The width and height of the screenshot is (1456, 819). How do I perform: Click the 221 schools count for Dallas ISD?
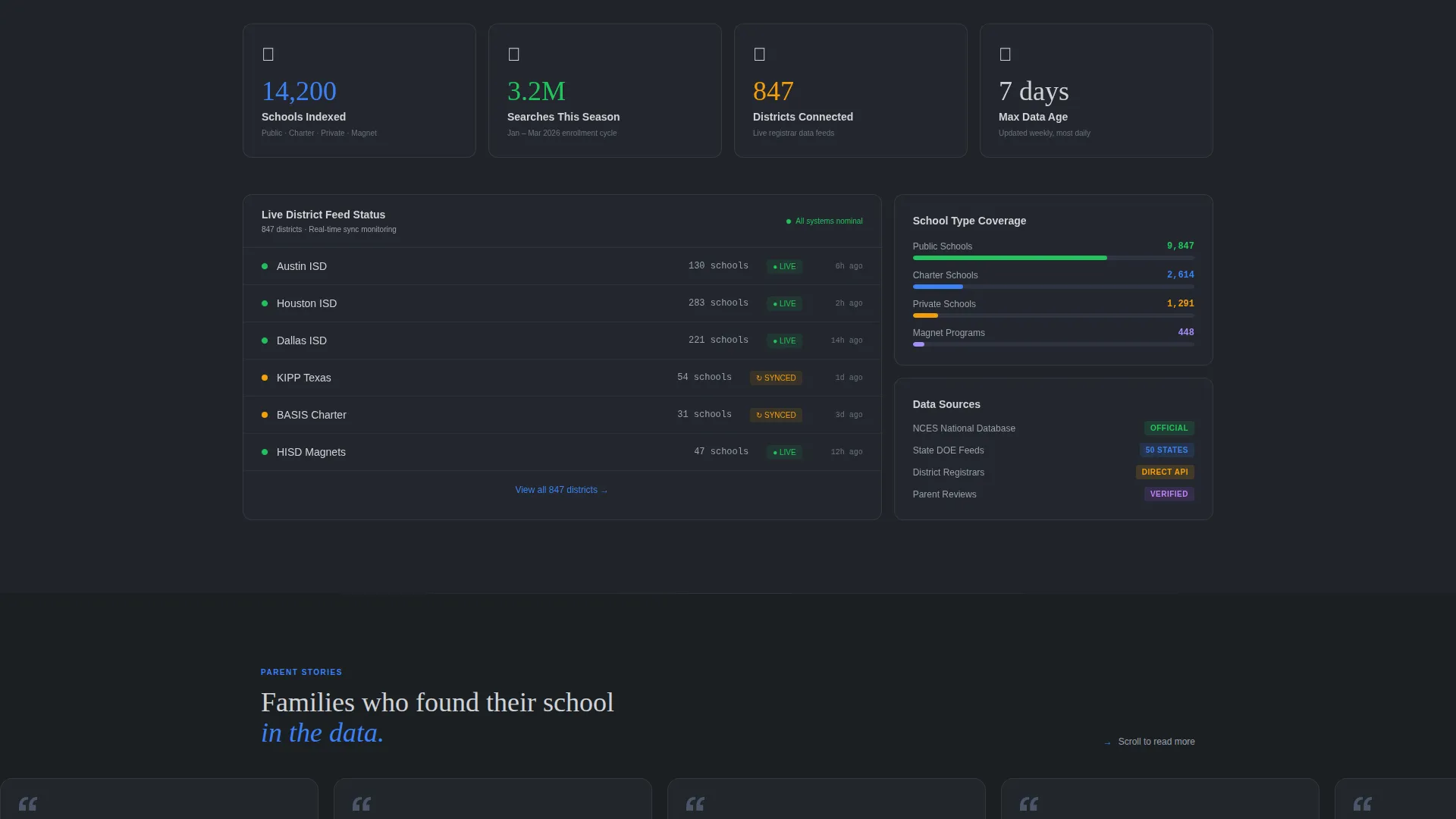(718, 340)
